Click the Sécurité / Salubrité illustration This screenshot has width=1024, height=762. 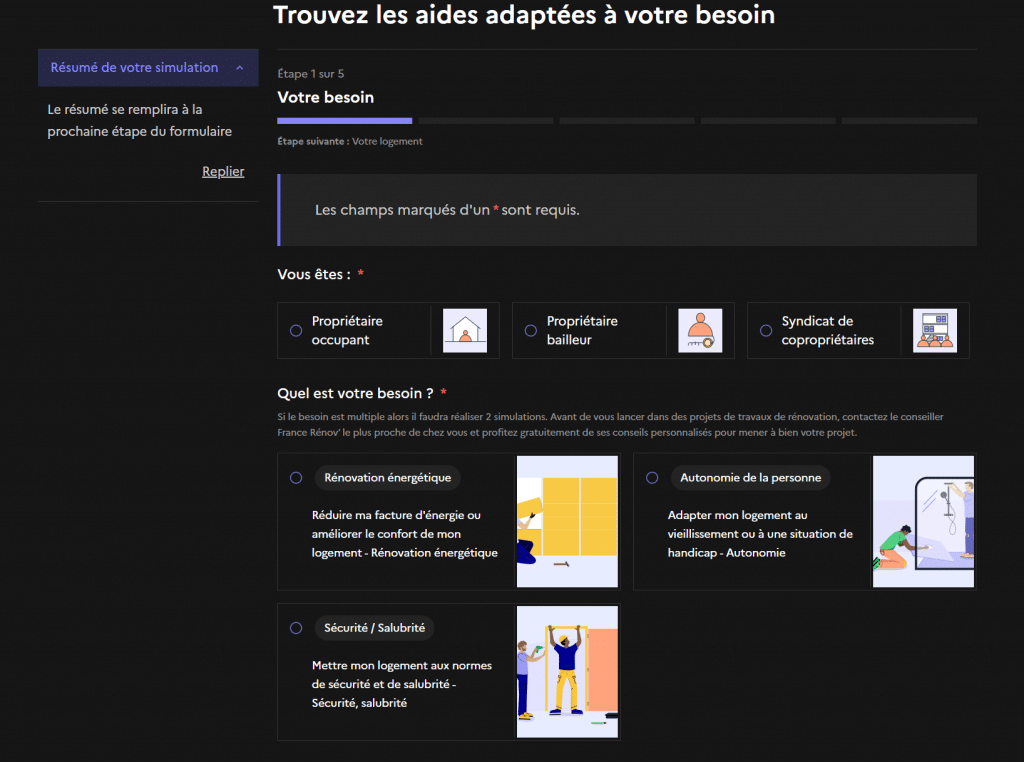567,671
